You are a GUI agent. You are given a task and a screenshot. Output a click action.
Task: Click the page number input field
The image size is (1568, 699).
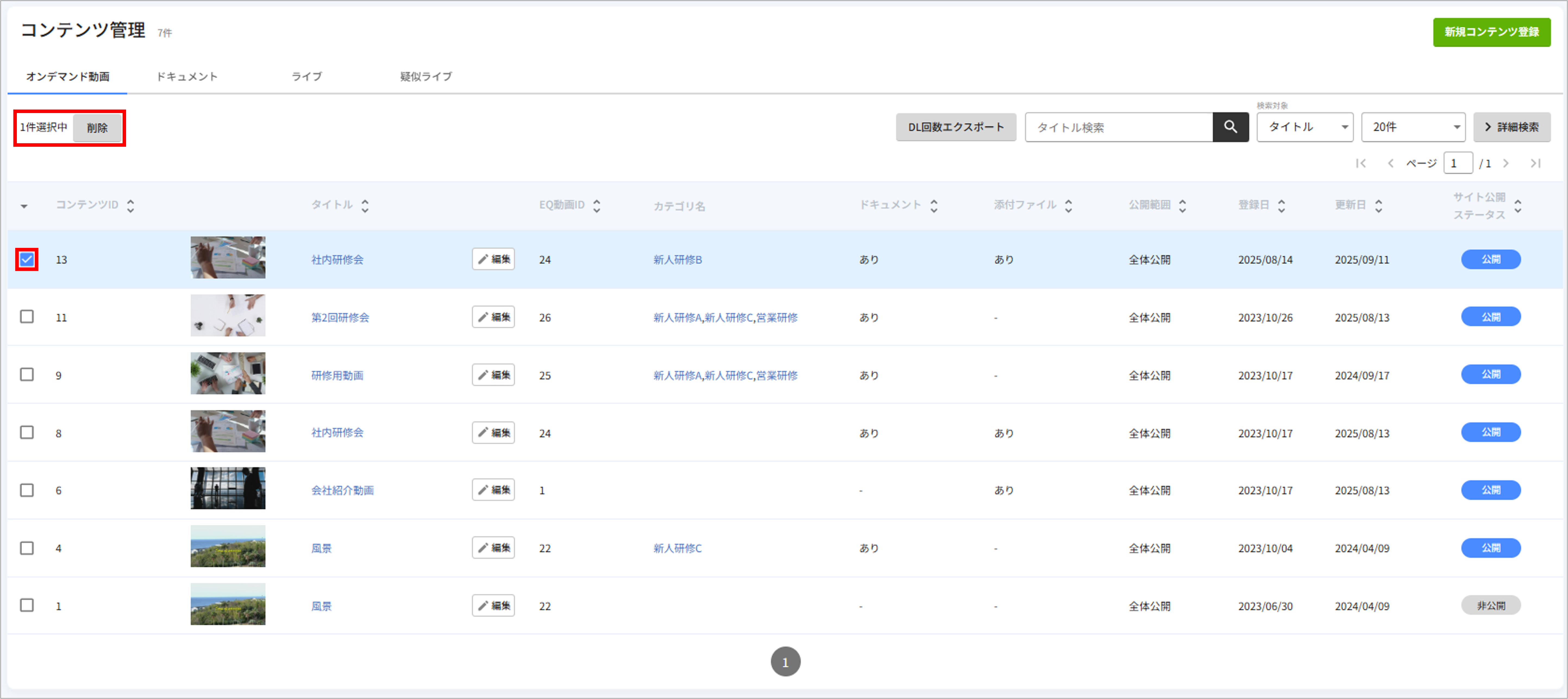point(1458,163)
